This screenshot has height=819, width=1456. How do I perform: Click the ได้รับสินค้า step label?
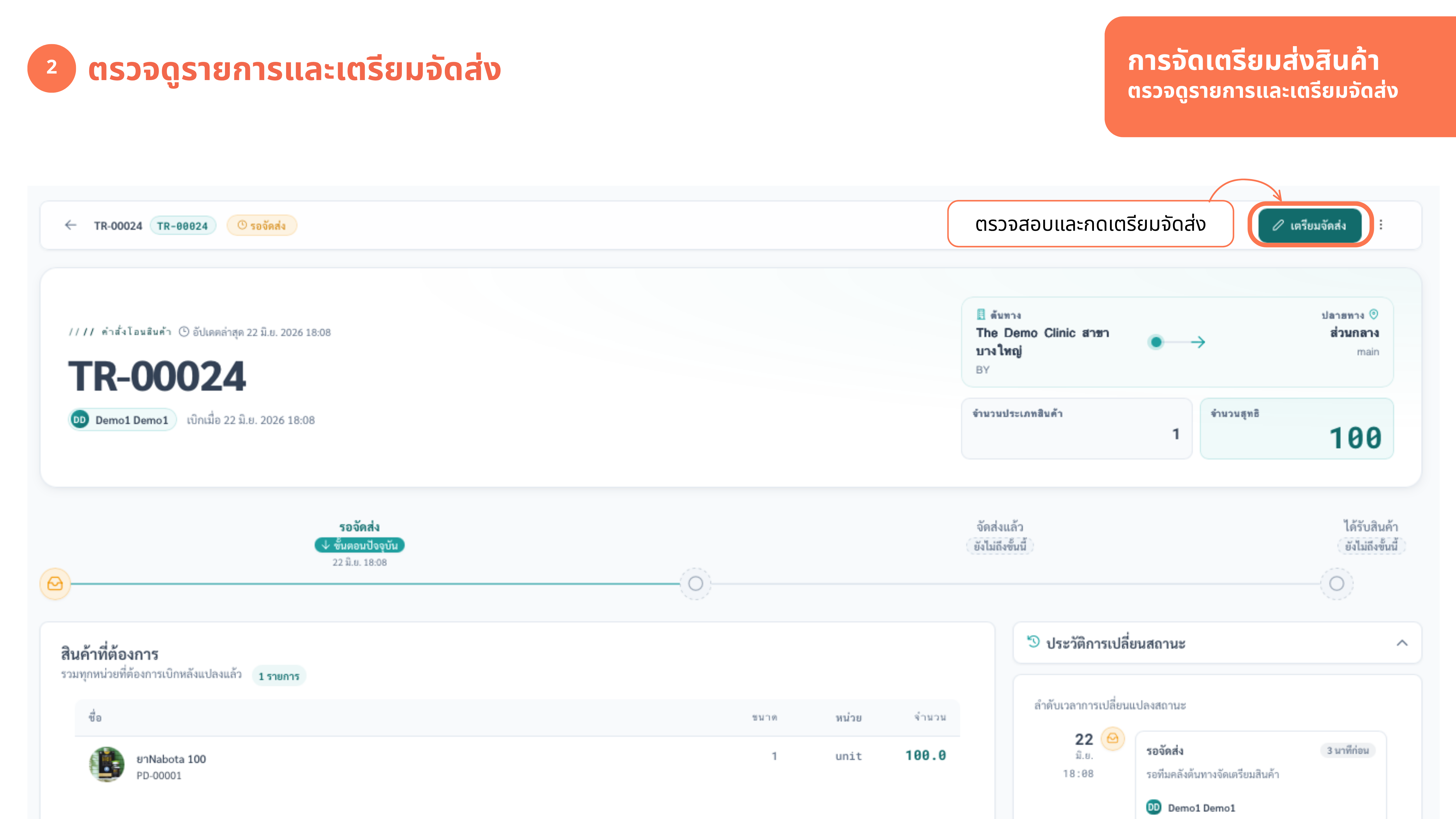click(x=1371, y=527)
